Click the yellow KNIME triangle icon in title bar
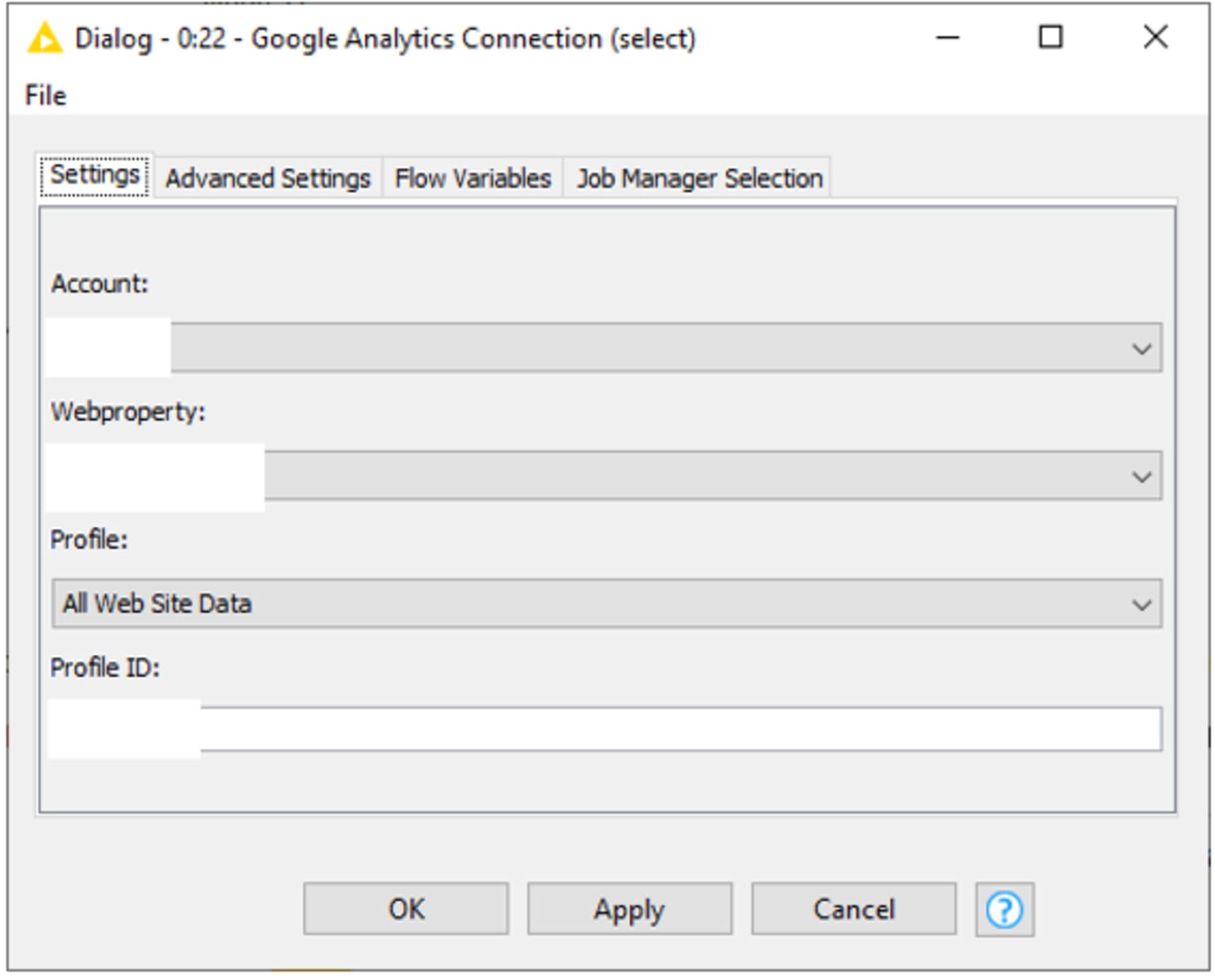The image size is (1215, 980). coord(44,39)
